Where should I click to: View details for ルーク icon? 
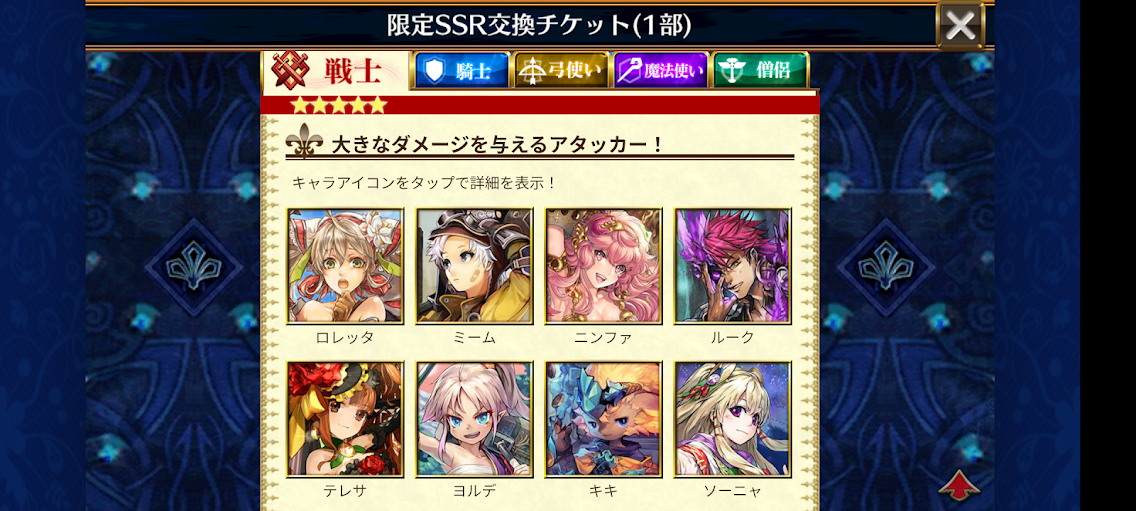tap(732, 265)
